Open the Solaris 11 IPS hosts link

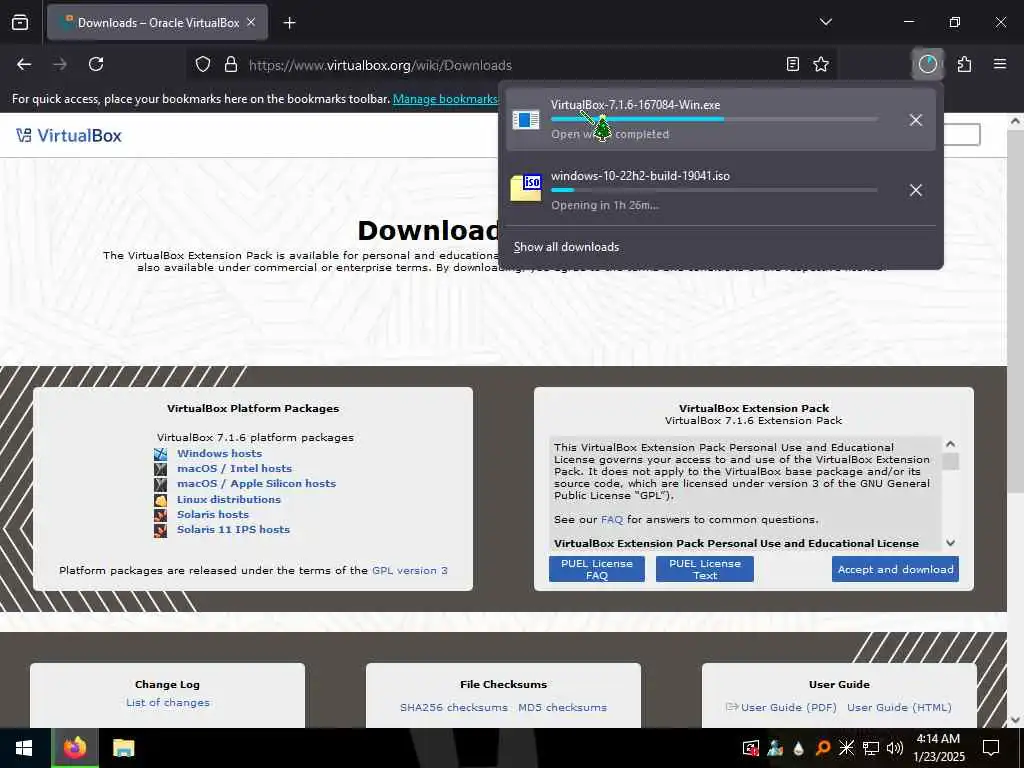tap(233, 529)
